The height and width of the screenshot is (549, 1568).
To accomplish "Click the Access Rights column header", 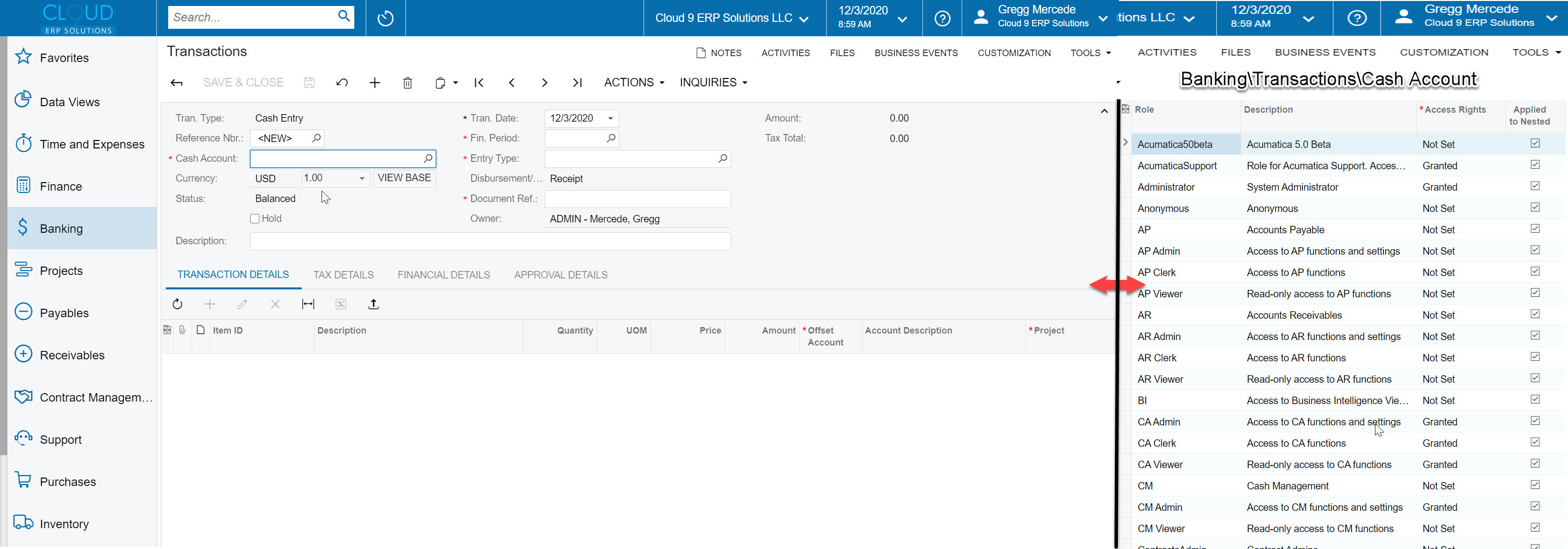I will [1454, 110].
